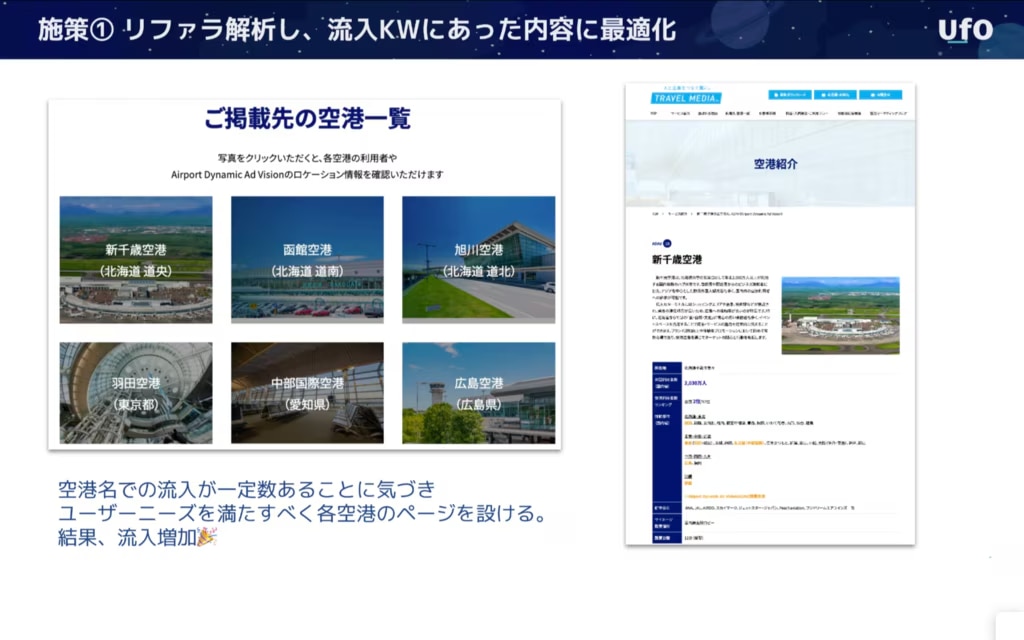Click the 空港紹介 banner heading
The image size is (1024, 640).
point(775,163)
